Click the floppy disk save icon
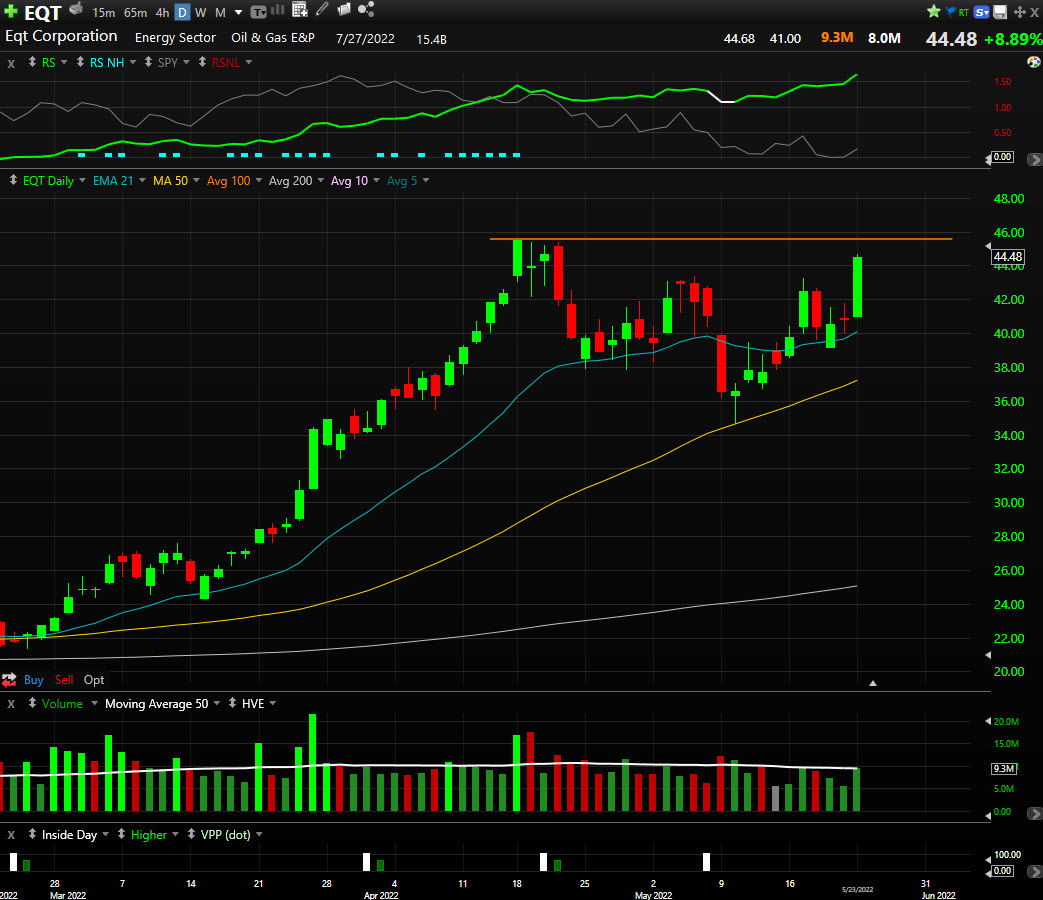The height and width of the screenshot is (900, 1043). point(1000,12)
